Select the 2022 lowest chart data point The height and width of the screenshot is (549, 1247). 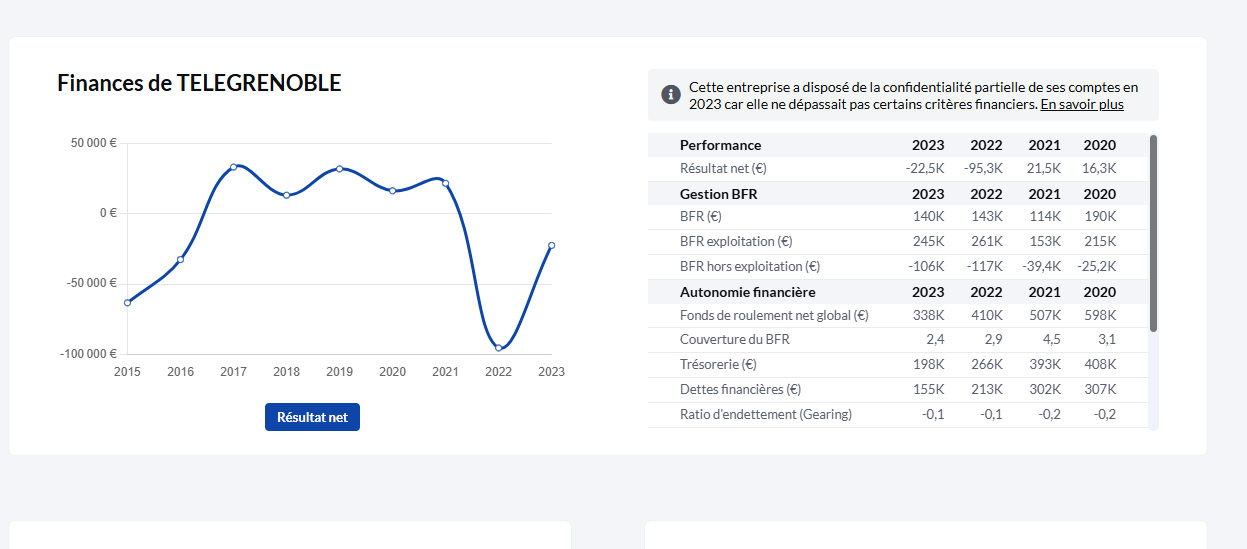click(498, 348)
